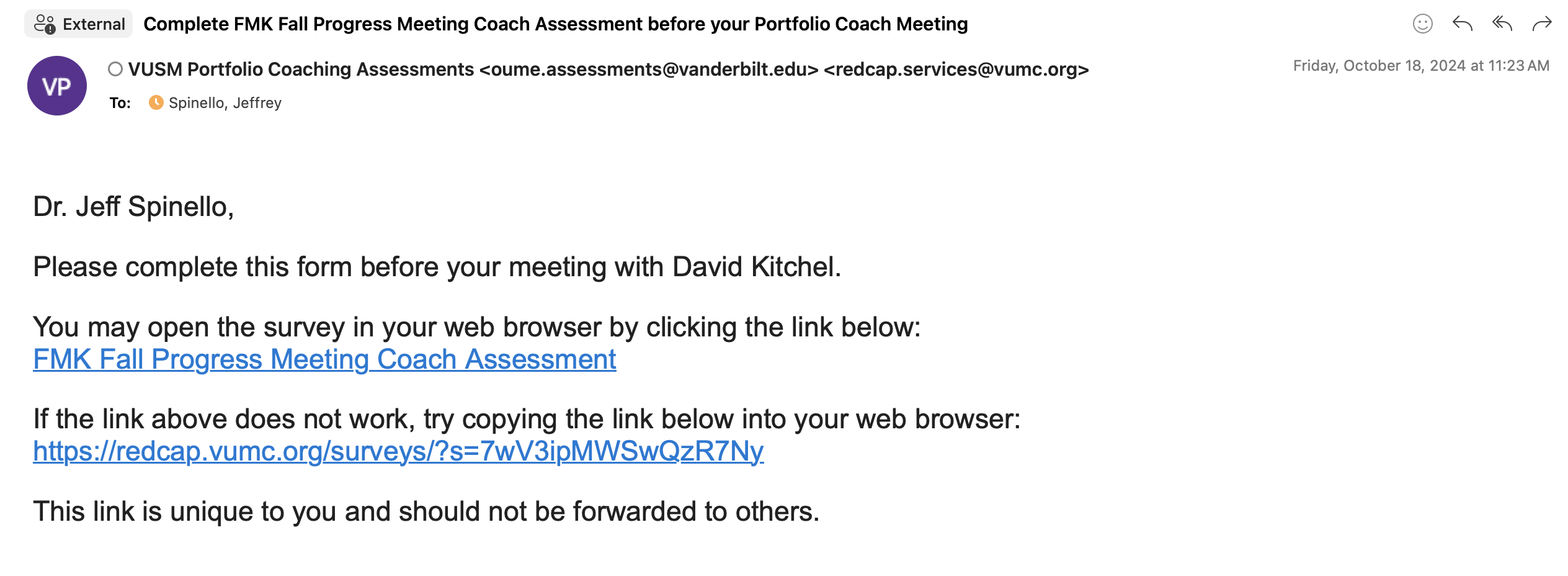Click the oume.assessments@vanderbilt.edu address text
The image size is (1568, 576).
[649, 69]
